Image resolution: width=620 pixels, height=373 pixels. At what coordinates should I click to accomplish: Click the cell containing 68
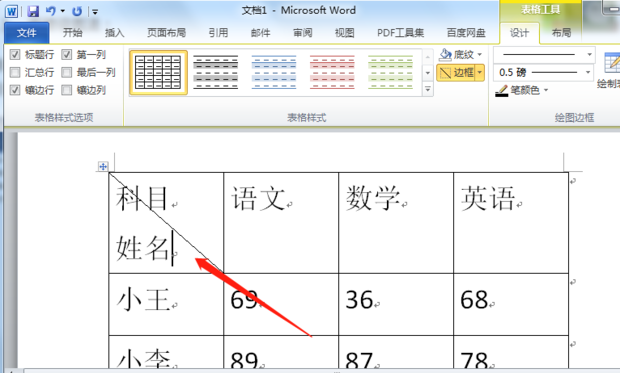pos(511,304)
